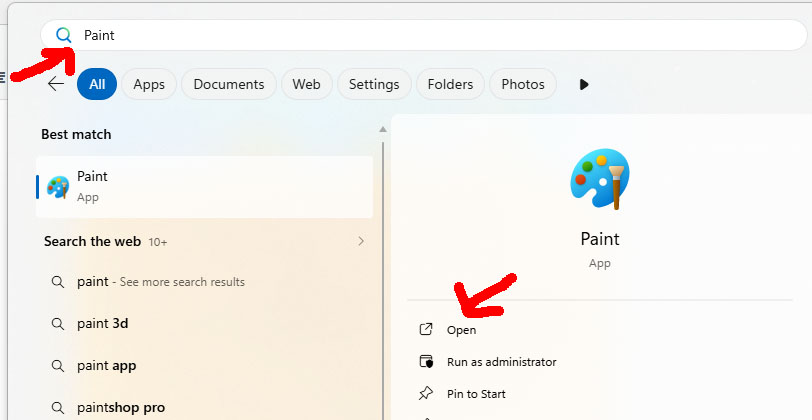Switch to the Photos filter tab
This screenshot has width=812, height=420.
point(523,84)
